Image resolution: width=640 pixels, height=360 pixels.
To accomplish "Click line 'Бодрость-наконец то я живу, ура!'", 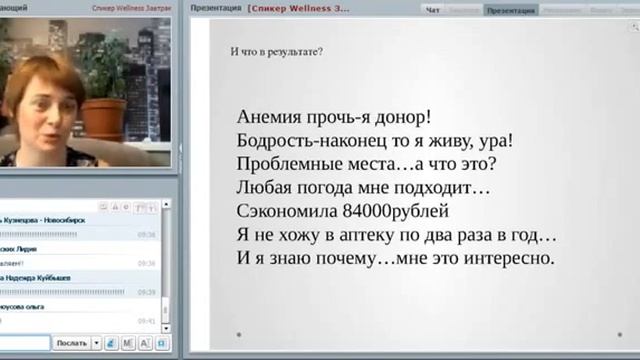I will point(375,140).
